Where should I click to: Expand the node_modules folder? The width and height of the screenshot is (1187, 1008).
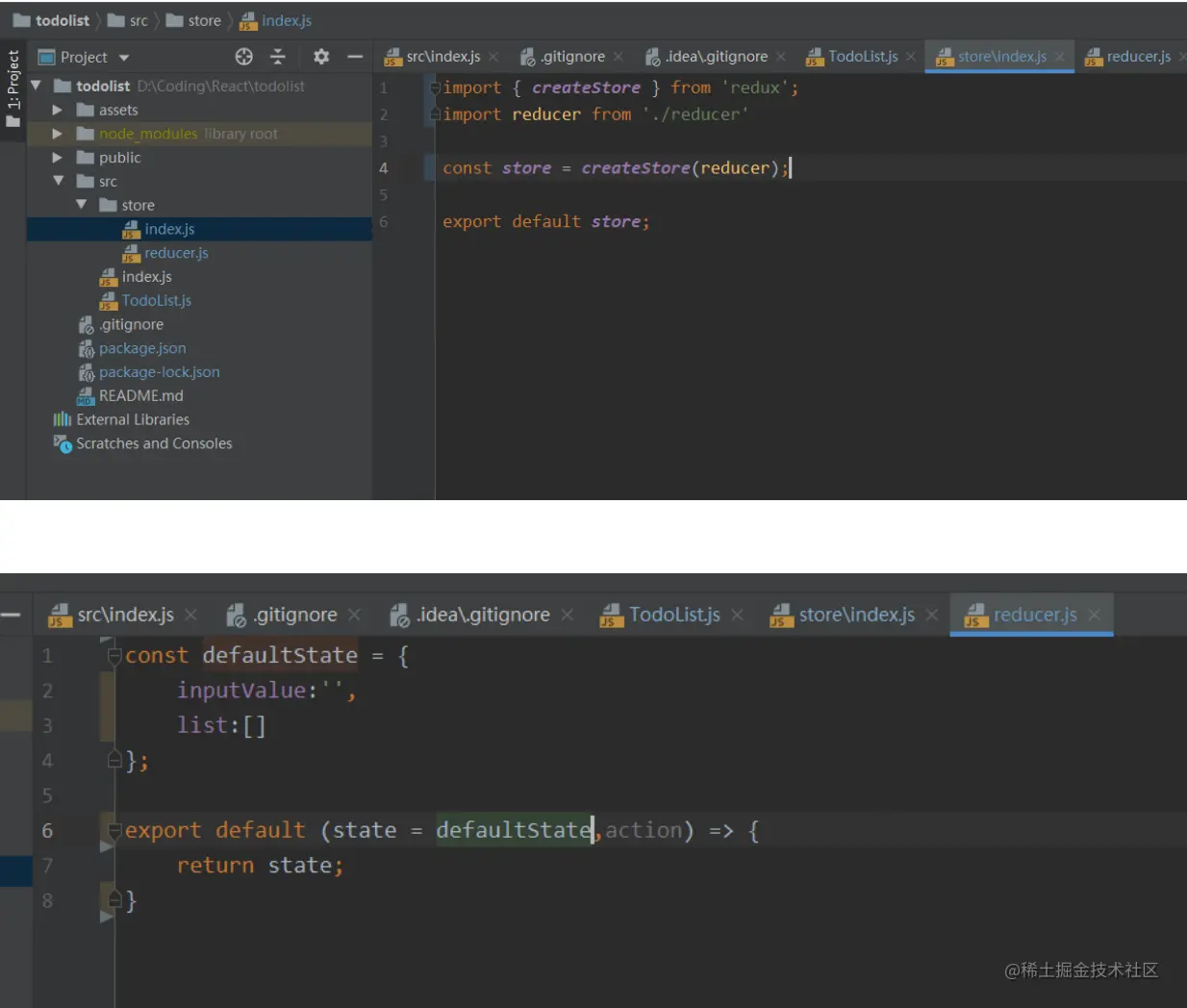(x=58, y=134)
